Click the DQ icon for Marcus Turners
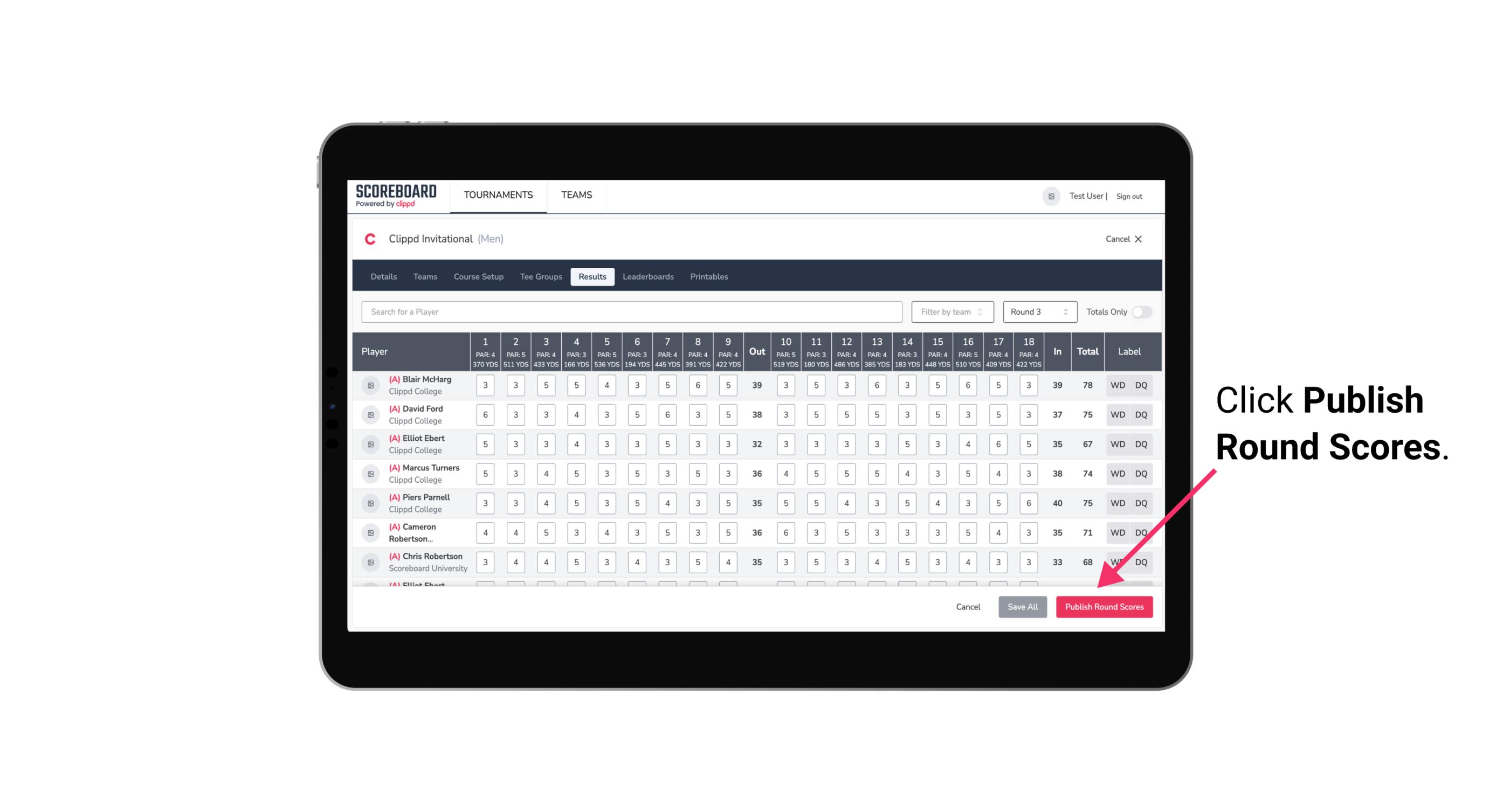 tap(1141, 474)
